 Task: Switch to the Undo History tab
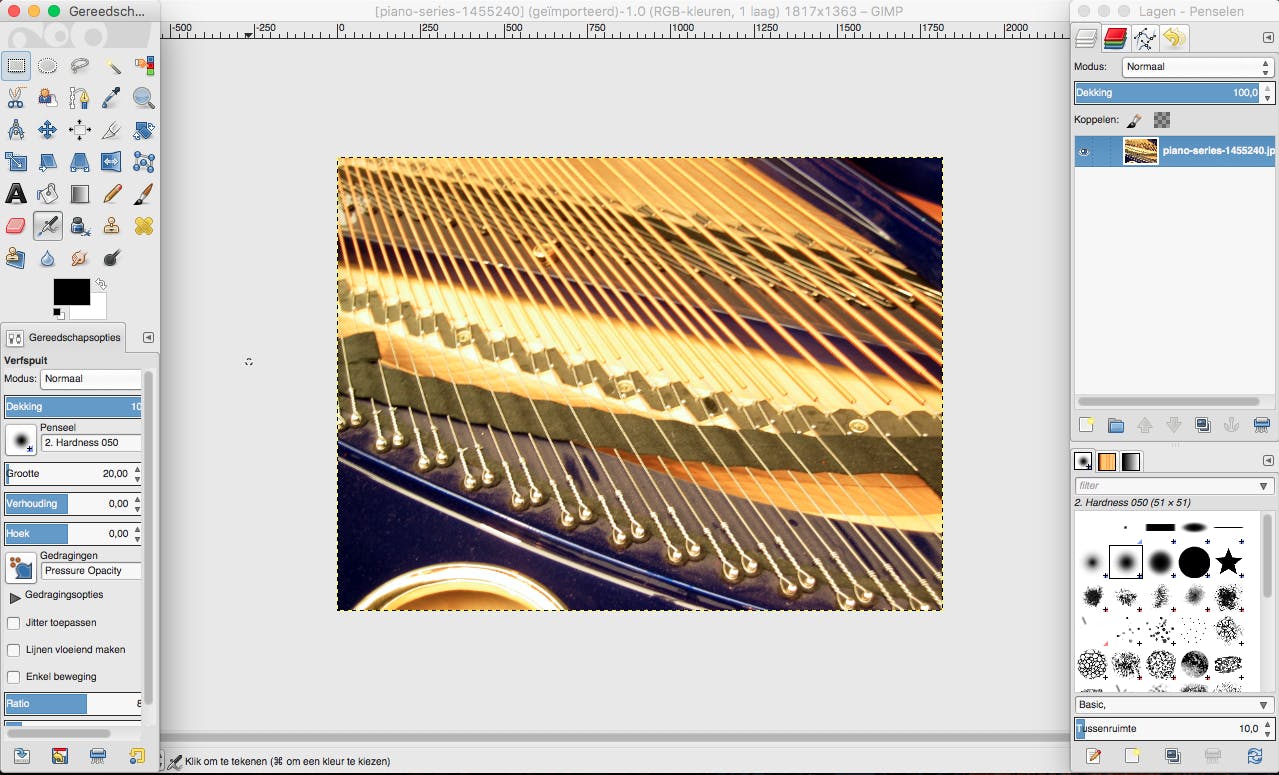[1174, 39]
